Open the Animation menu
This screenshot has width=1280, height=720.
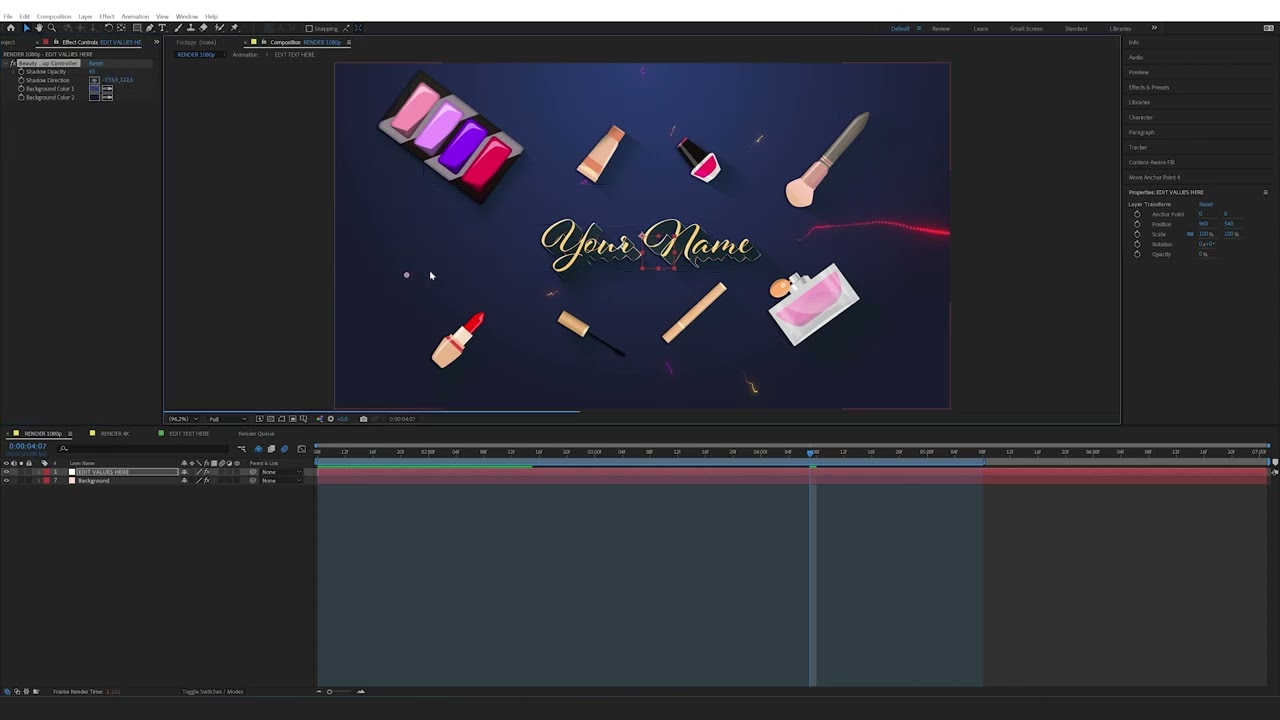tap(135, 16)
